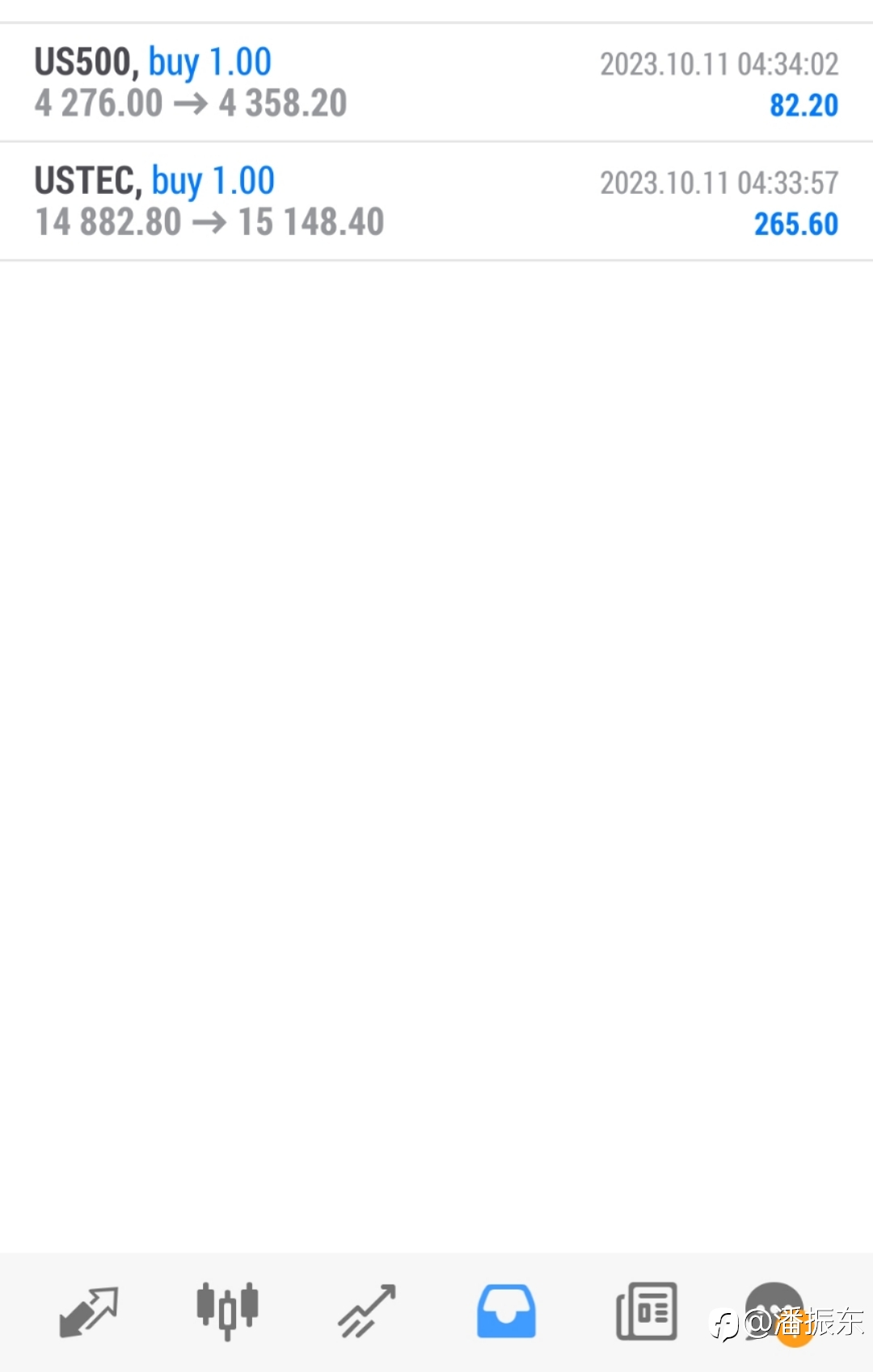873x1372 pixels.
Task: Tap the USTEC symbol name
Action: click(x=85, y=181)
